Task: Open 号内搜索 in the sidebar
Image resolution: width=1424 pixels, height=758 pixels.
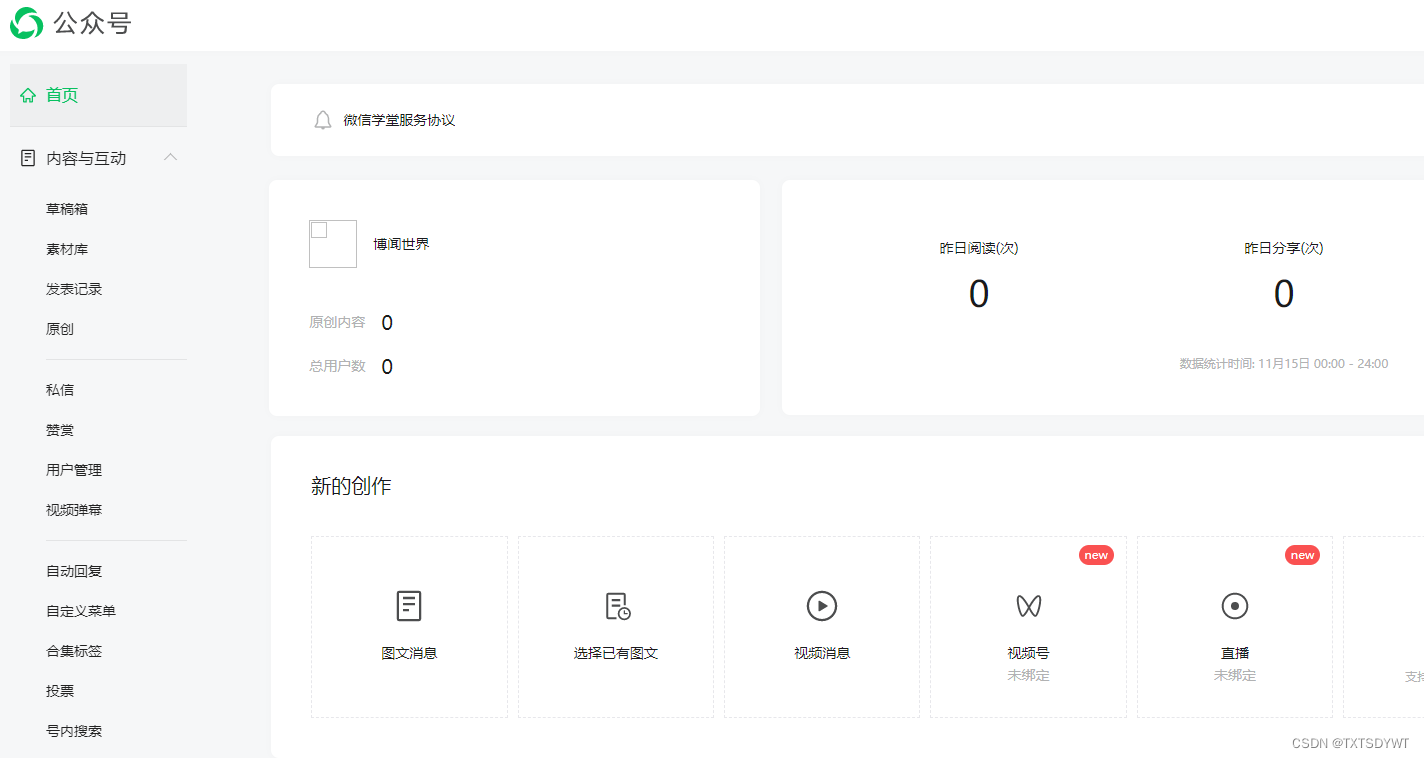Action: tap(74, 731)
